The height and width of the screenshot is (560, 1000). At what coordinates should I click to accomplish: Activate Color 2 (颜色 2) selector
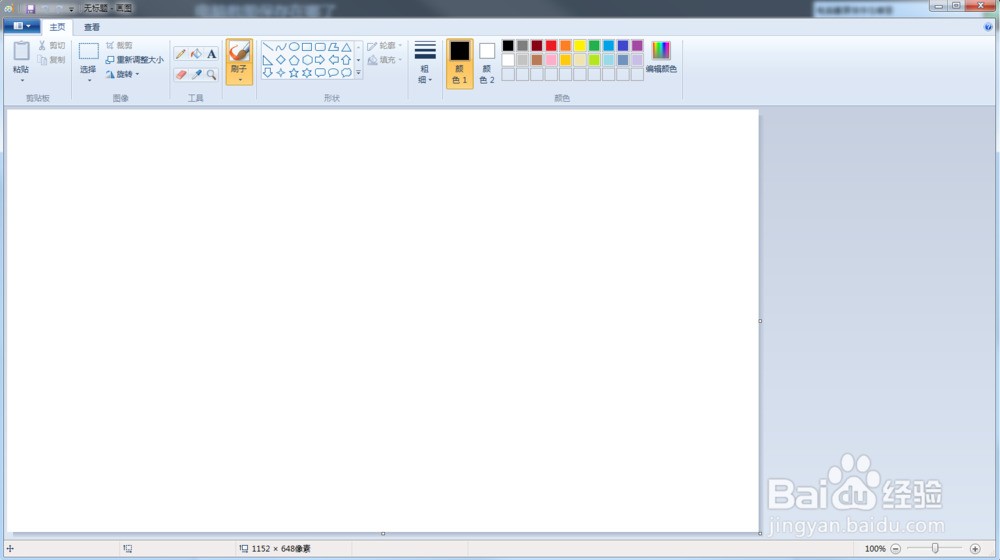487,63
